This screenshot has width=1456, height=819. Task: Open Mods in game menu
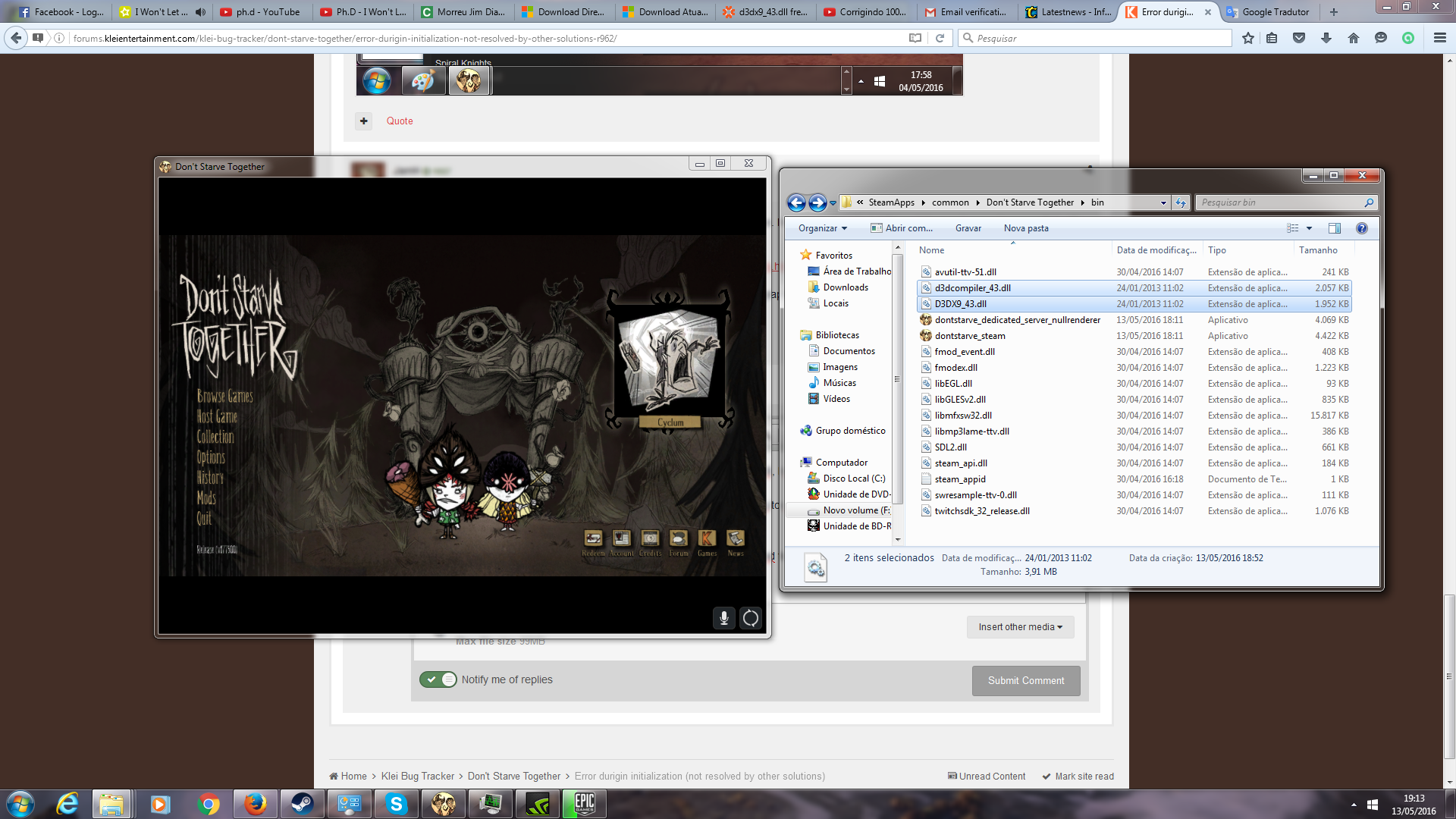[206, 498]
